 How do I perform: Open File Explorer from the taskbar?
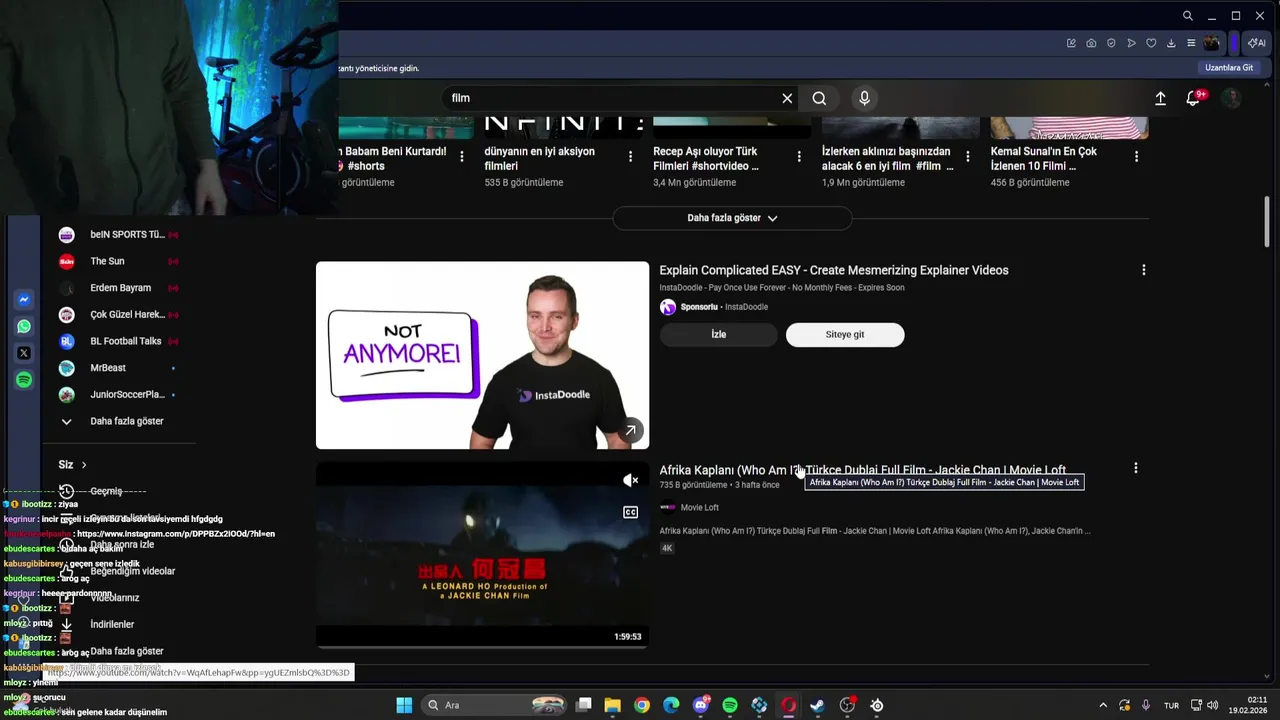click(613, 705)
